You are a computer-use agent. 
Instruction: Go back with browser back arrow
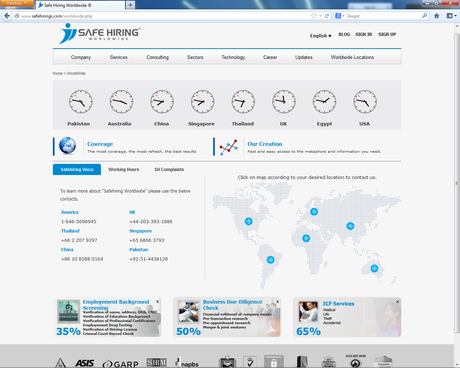7,16
